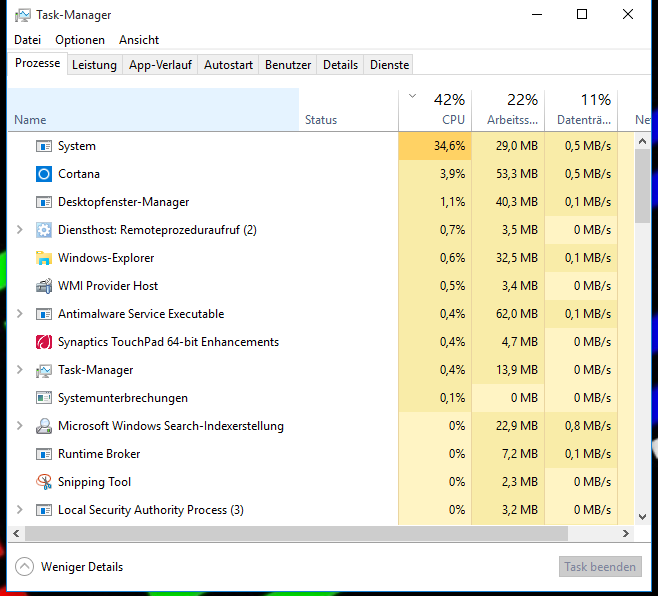The image size is (658, 596).
Task: Click the vertical scrollbar down arrow
Action: (x=642, y=517)
